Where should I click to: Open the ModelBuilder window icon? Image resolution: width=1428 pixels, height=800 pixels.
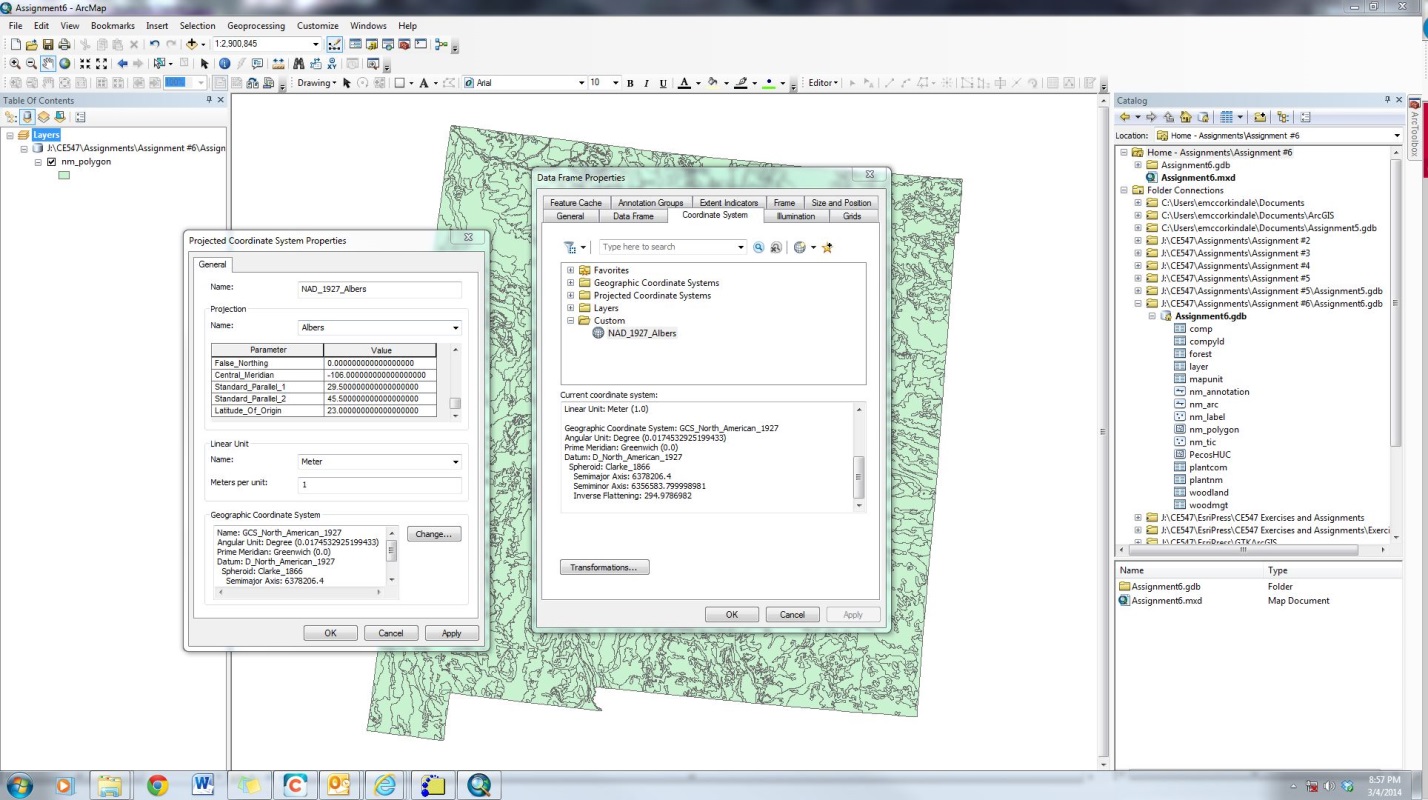[441, 44]
